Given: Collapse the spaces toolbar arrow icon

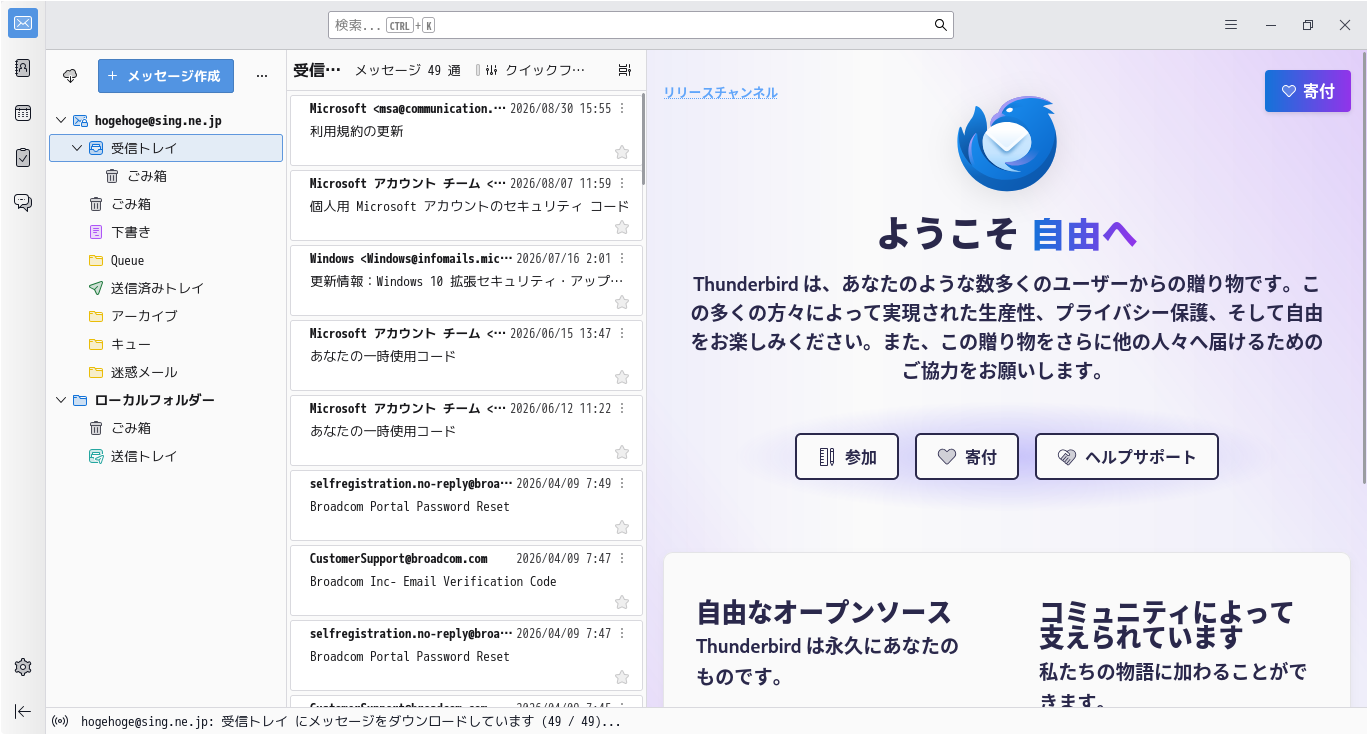Looking at the screenshot, I should (x=23, y=711).
